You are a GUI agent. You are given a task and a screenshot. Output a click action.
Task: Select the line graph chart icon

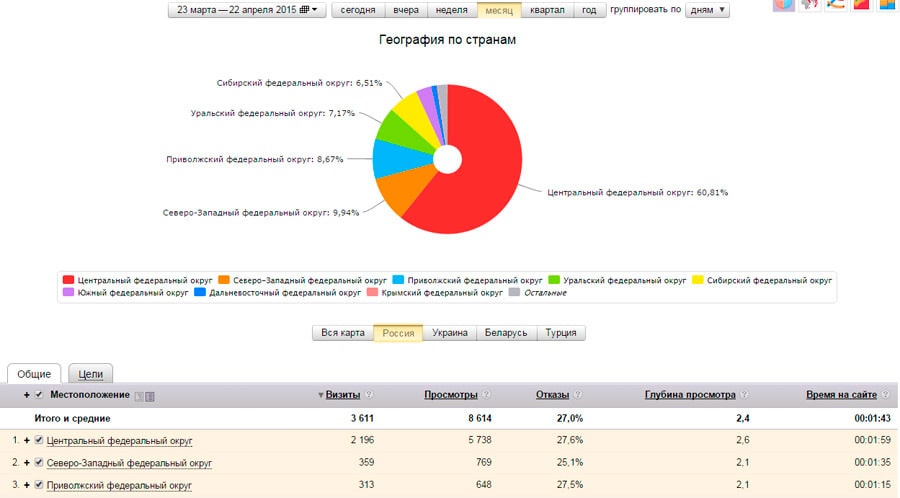pos(836,4)
